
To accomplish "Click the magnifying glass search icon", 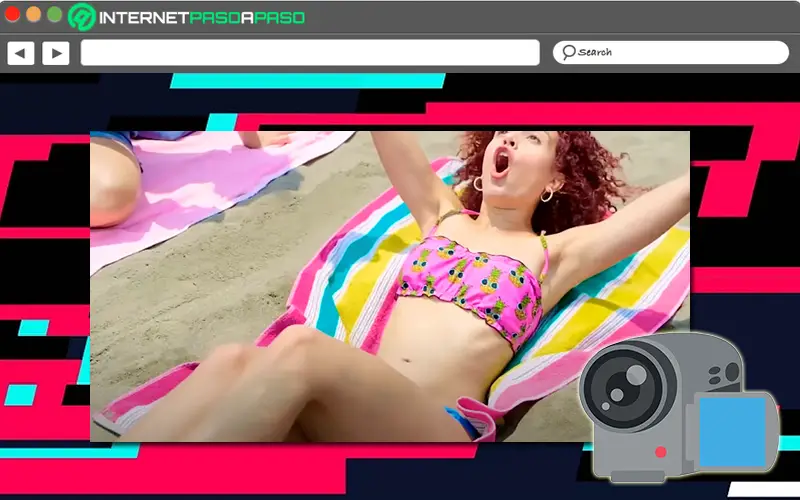I will pos(568,52).
